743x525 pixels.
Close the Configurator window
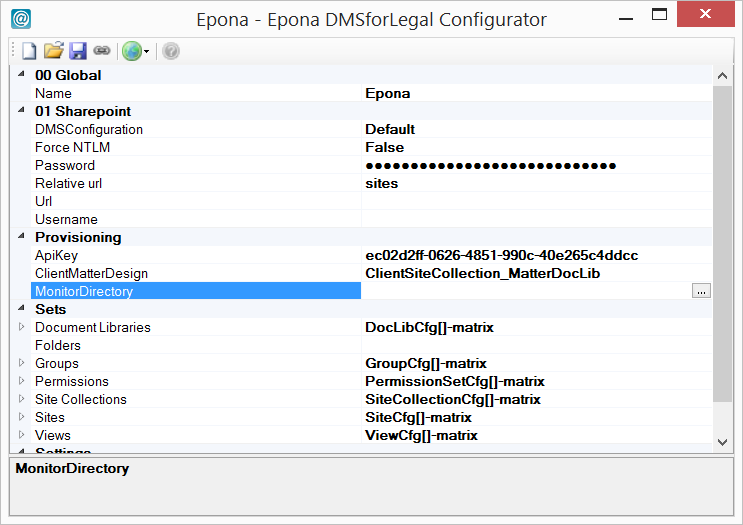click(705, 14)
